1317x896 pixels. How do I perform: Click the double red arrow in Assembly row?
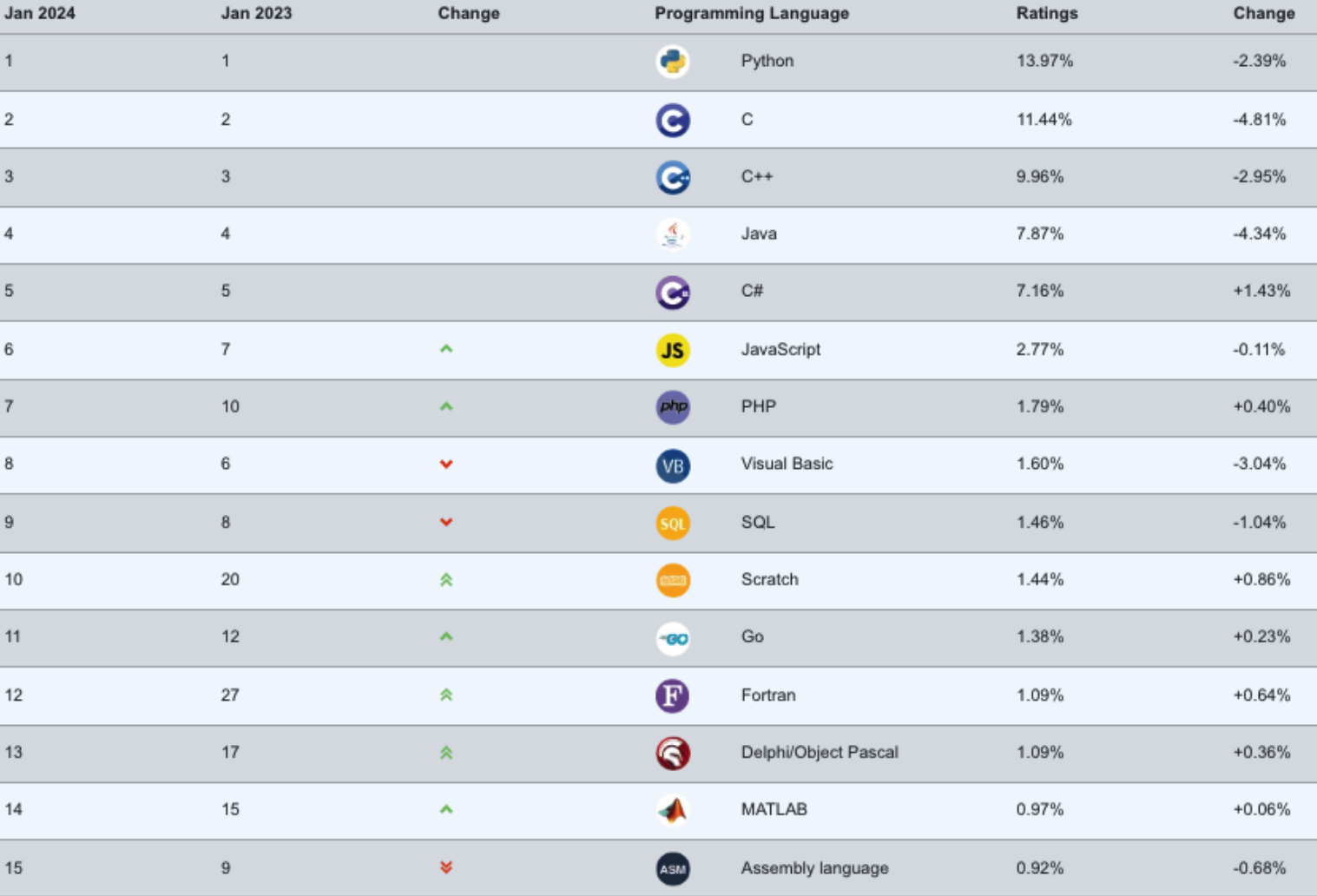tap(446, 867)
